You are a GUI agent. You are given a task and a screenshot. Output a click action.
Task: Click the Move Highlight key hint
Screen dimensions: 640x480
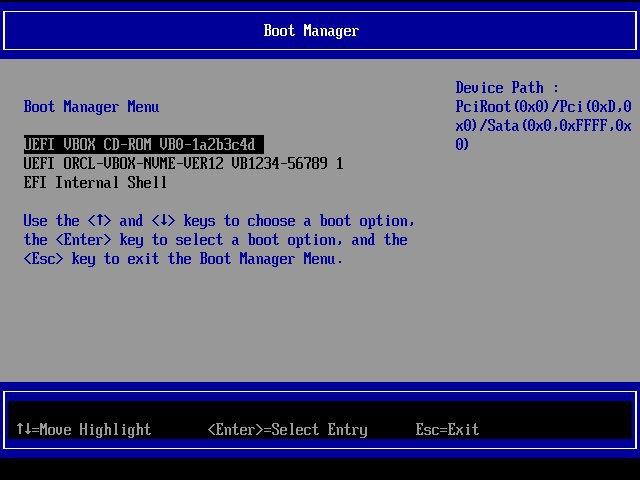[x=84, y=429]
